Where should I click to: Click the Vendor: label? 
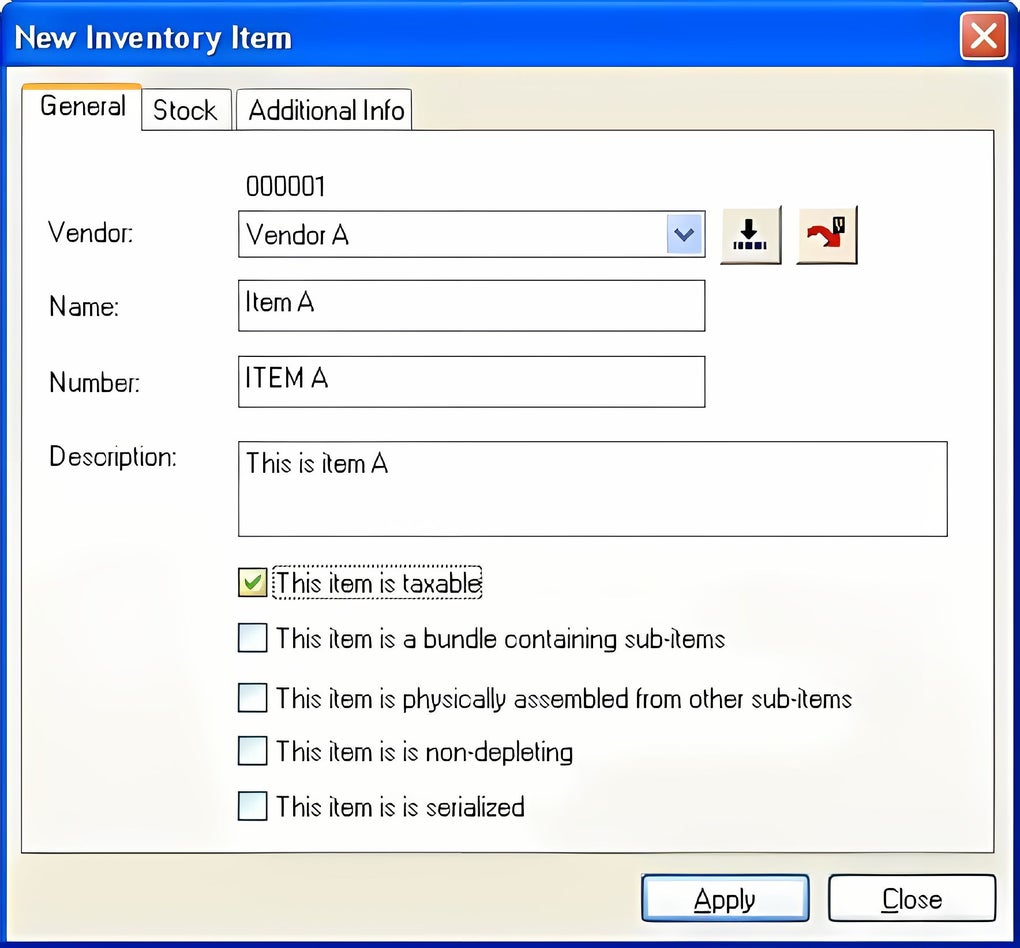click(90, 232)
